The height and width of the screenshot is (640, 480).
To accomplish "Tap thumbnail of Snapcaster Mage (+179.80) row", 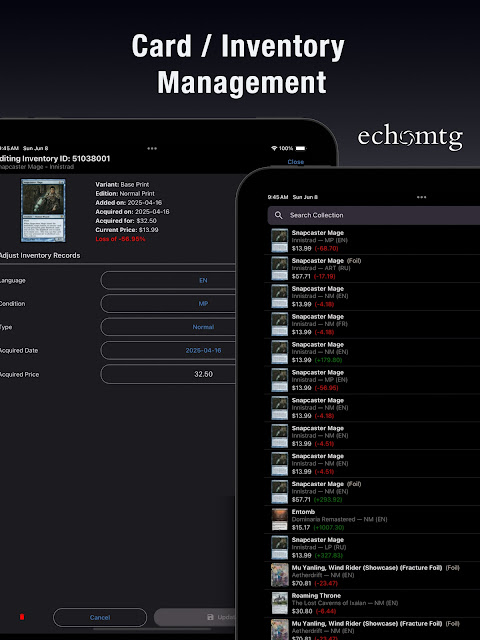I will [280, 352].
